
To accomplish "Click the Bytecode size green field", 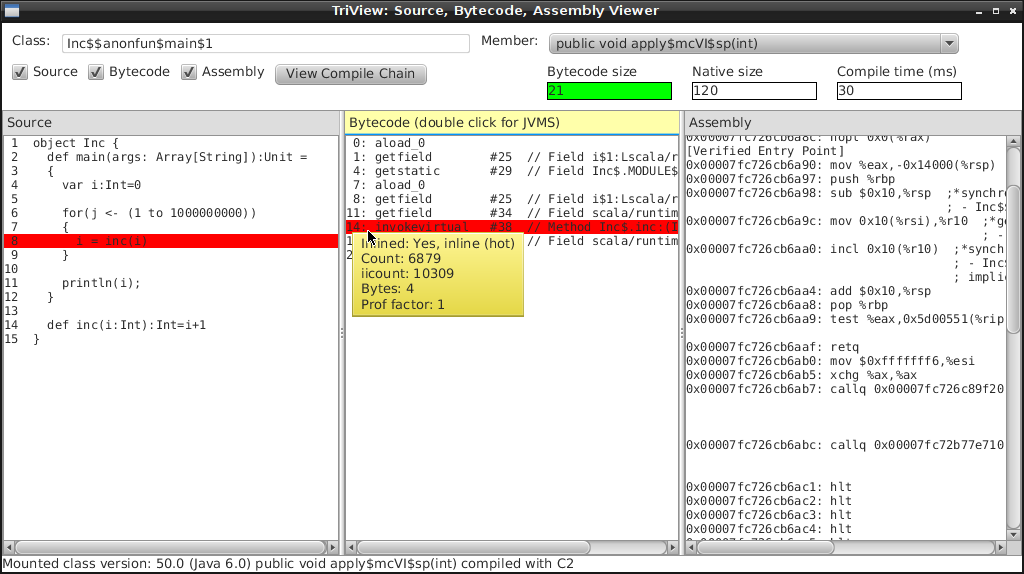I will [x=609, y=91].
